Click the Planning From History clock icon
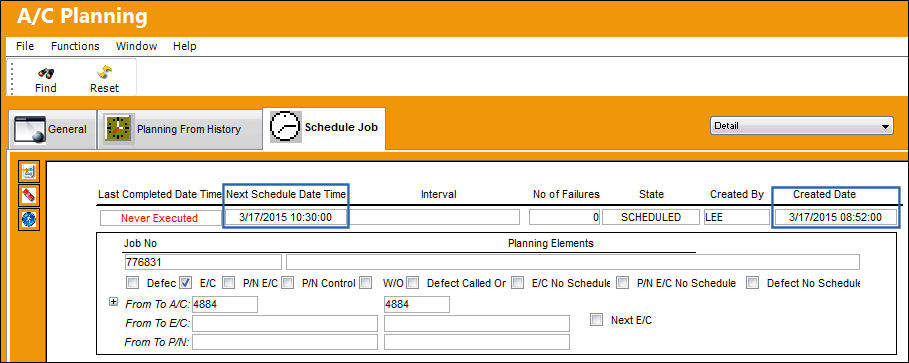The height and width of the screenshot is (363, 909). (119, 129)
